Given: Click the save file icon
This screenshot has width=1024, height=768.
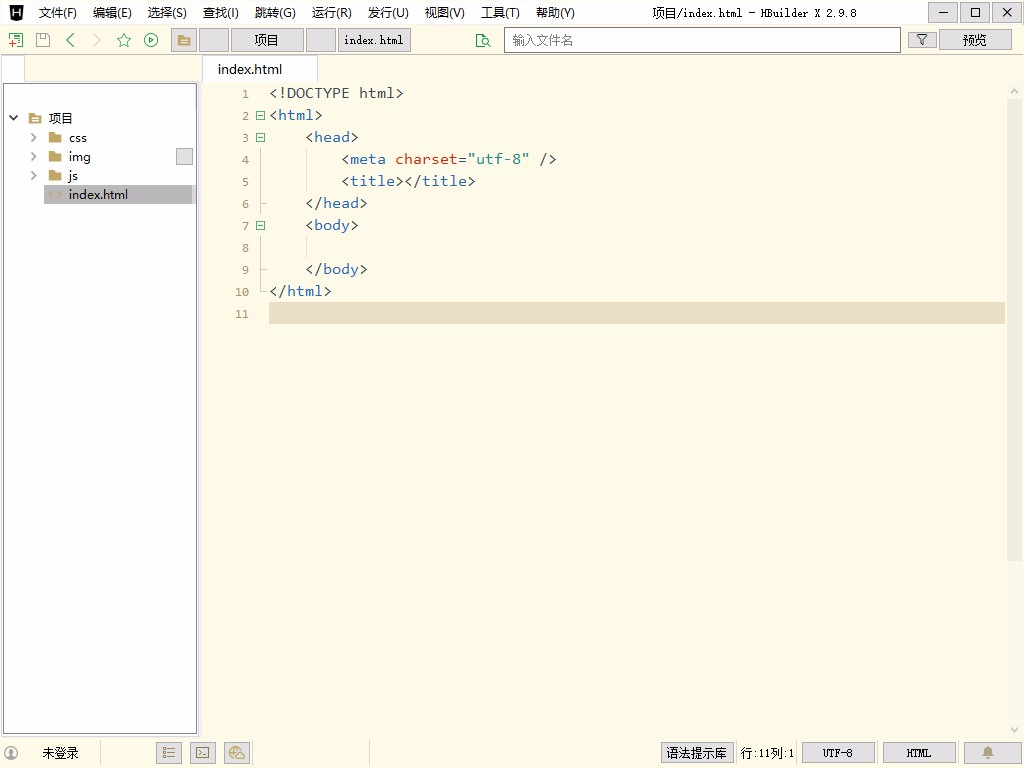Looking at the screenshot, I should [x=42, y=40].
